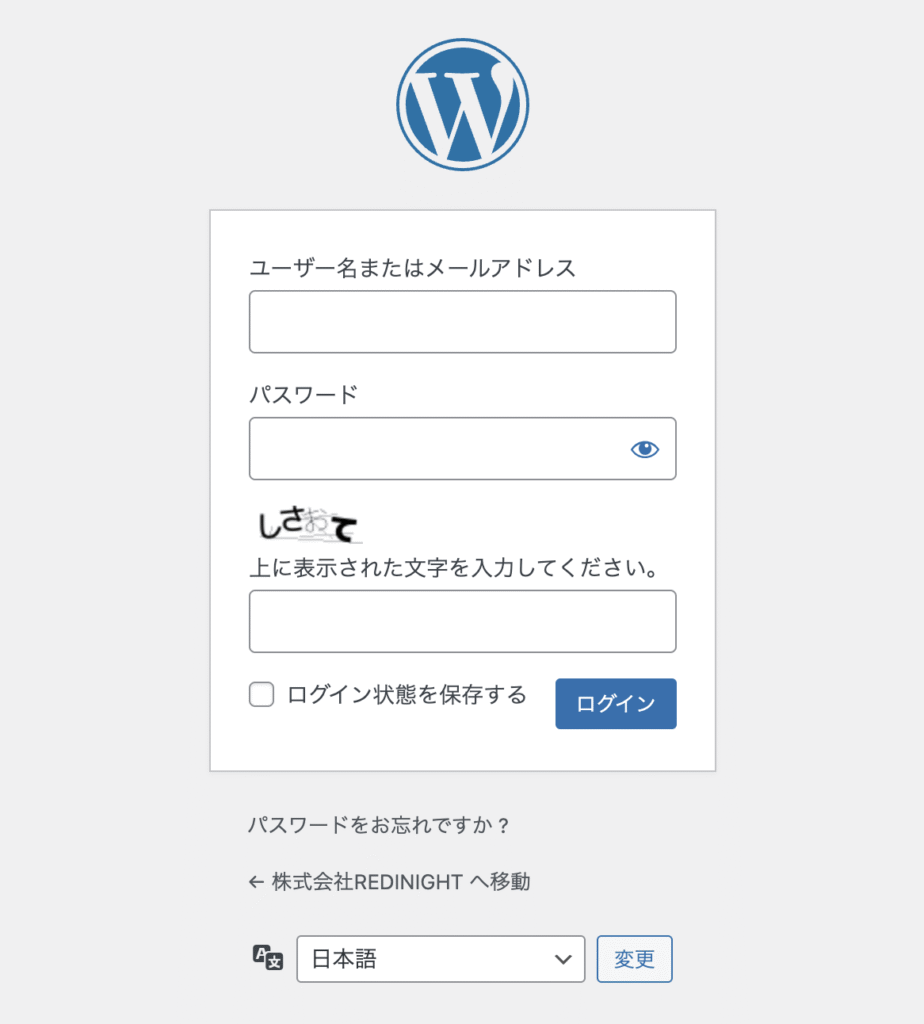Focus the パスワード input field
Image resolution: width=924 pixels, height=1024 pixels.
[435, 449]
